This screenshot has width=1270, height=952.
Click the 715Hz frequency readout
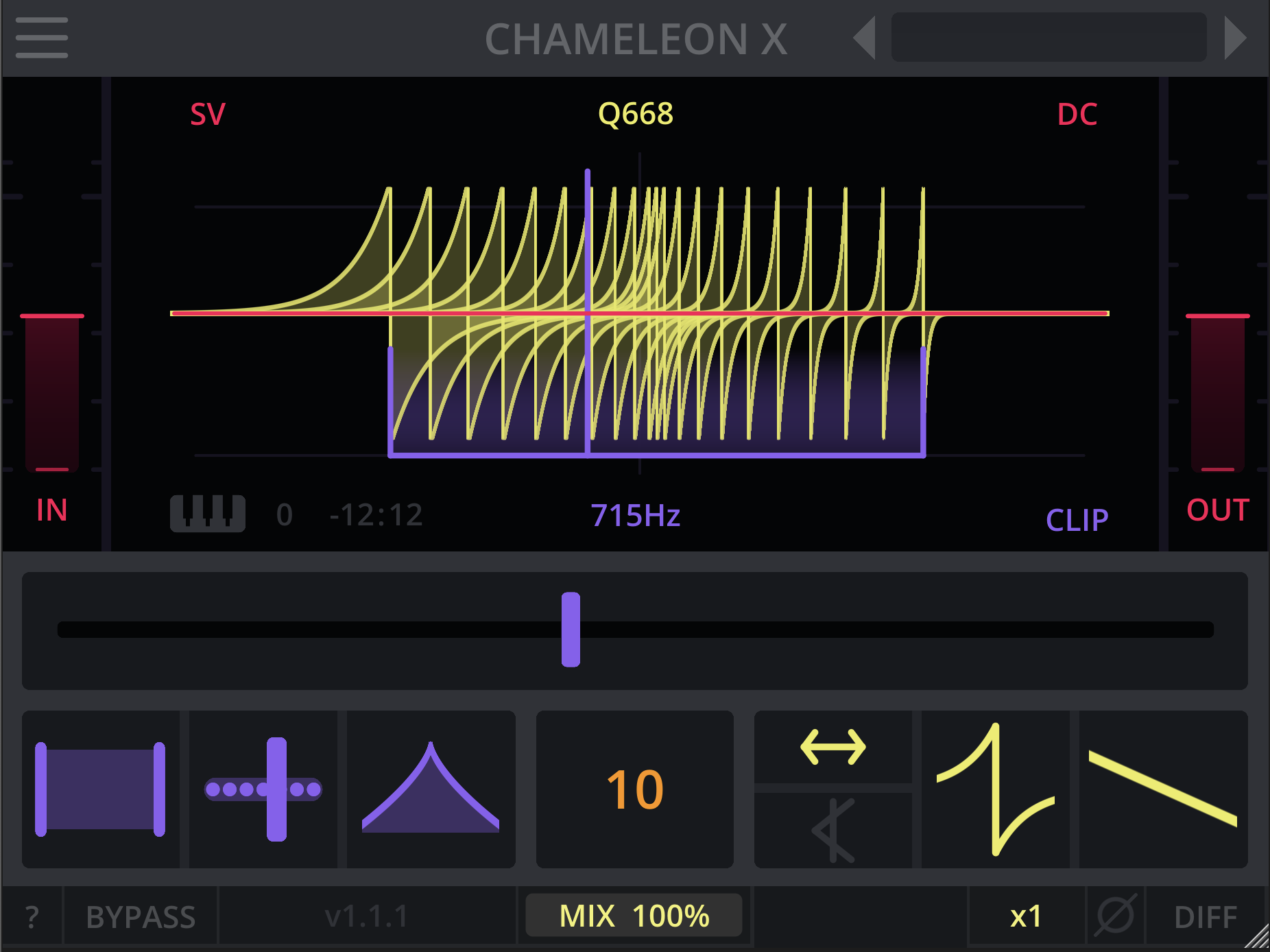pyautogui.click(x=636, y=516)
